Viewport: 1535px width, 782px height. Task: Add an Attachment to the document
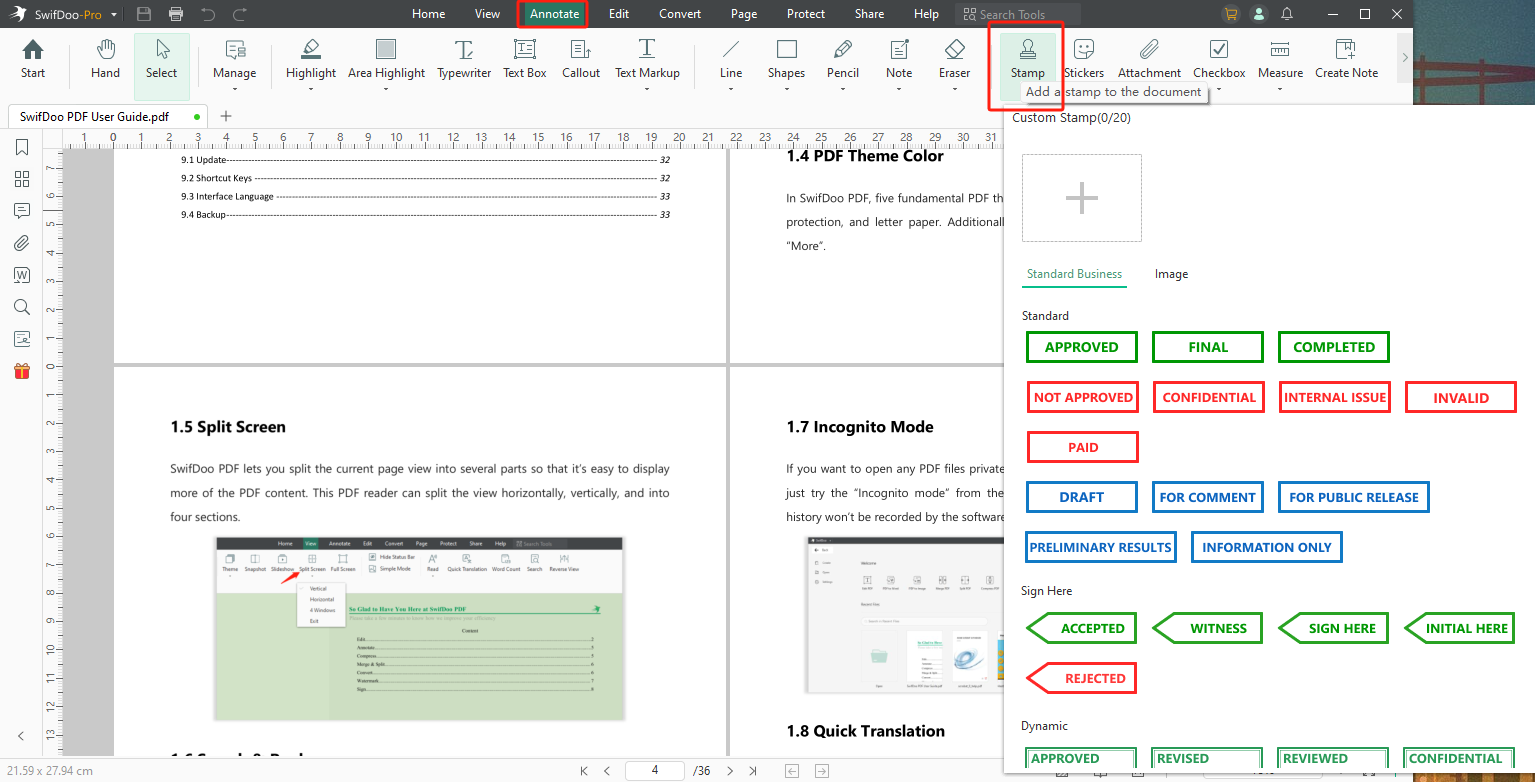coord(1149,59)
